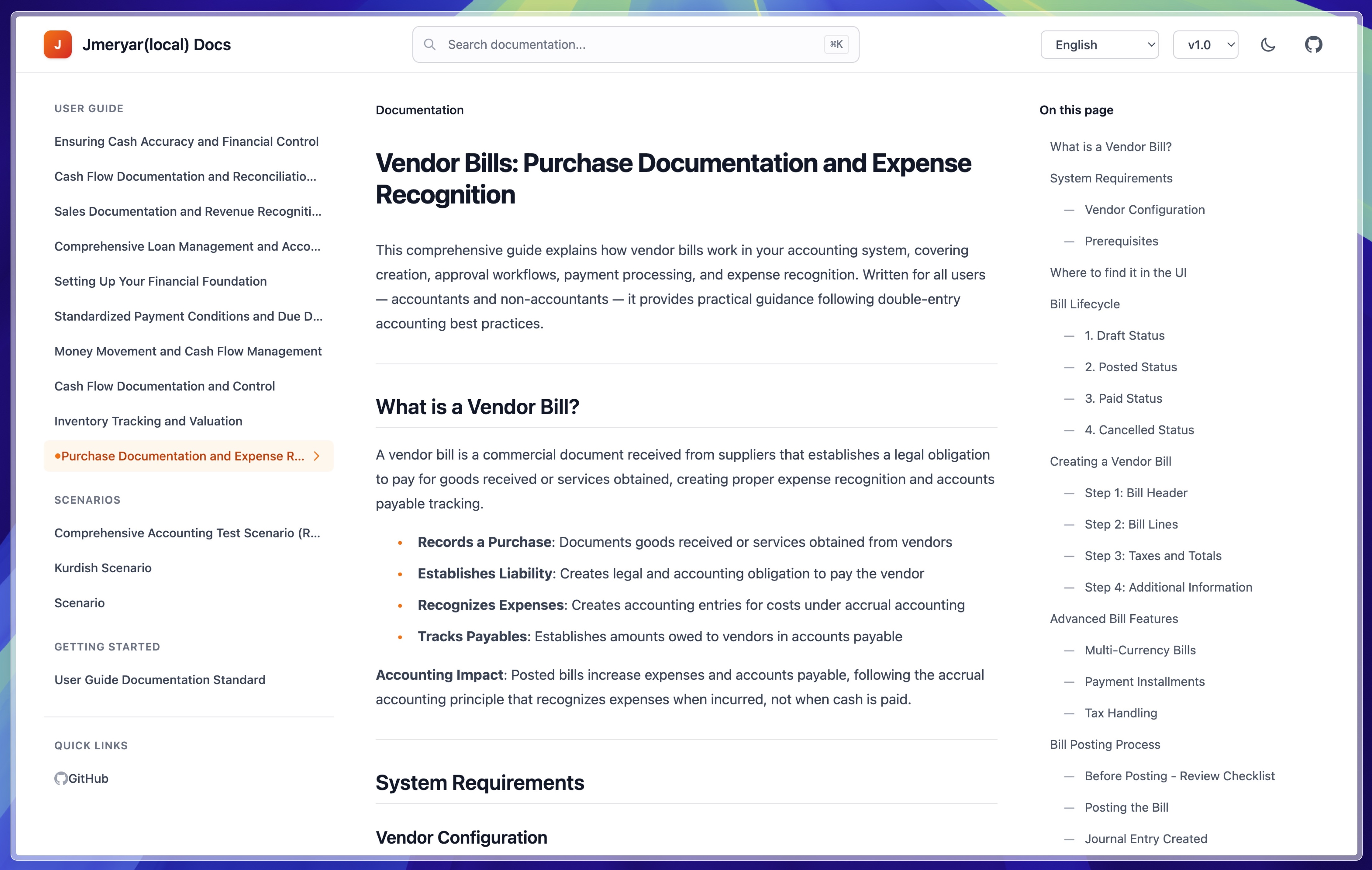Click the GitHub quick link icon

click(61, 778)
